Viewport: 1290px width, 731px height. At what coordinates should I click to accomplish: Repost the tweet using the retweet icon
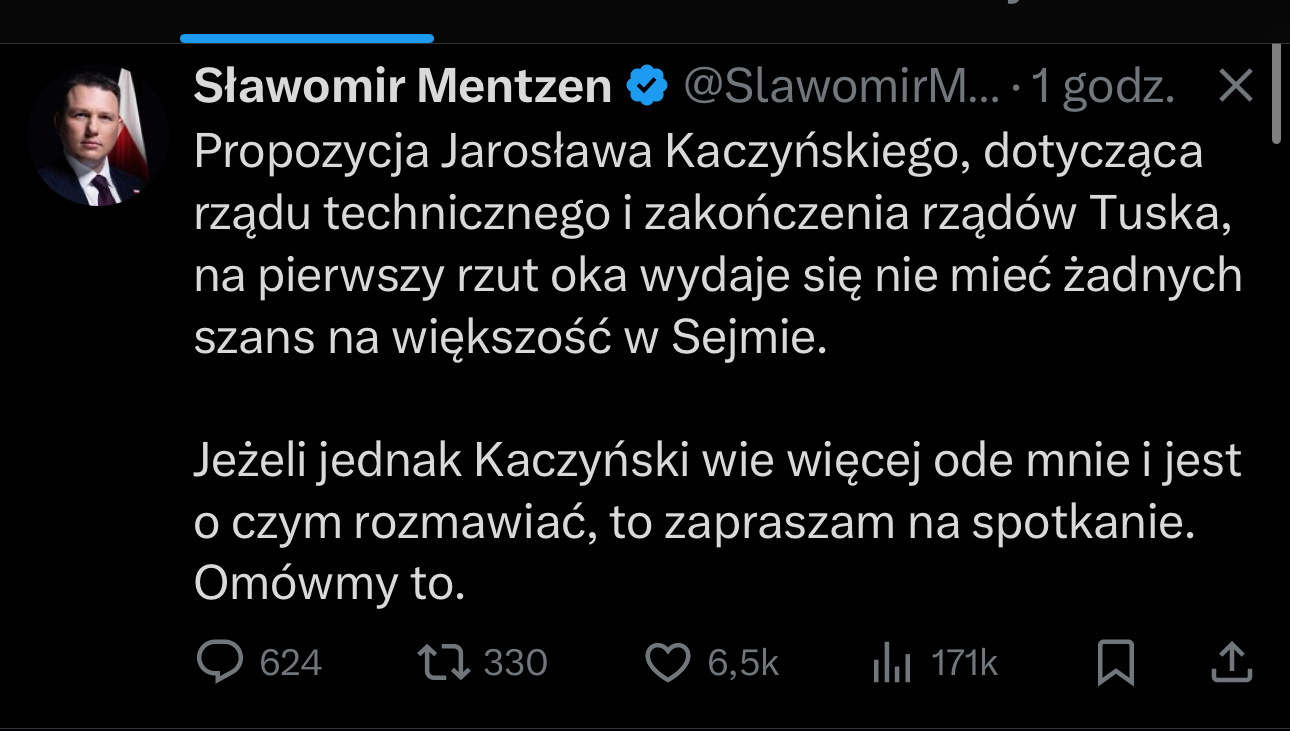(x=446, y=662)
